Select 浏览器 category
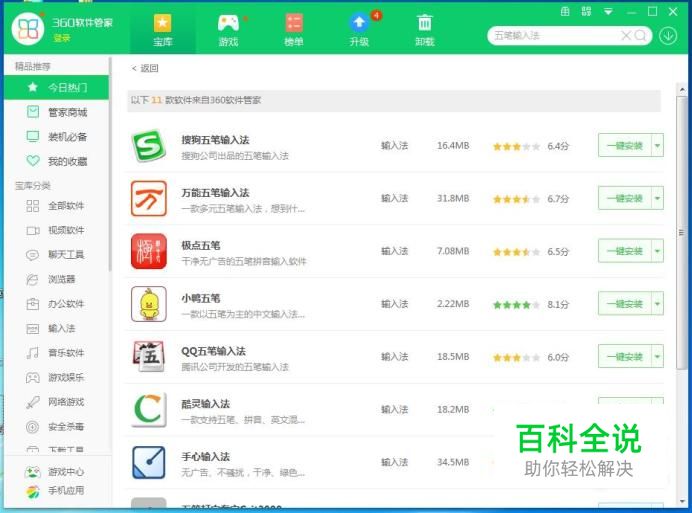This screenshot has height=513, width=692. pos(56,279)
